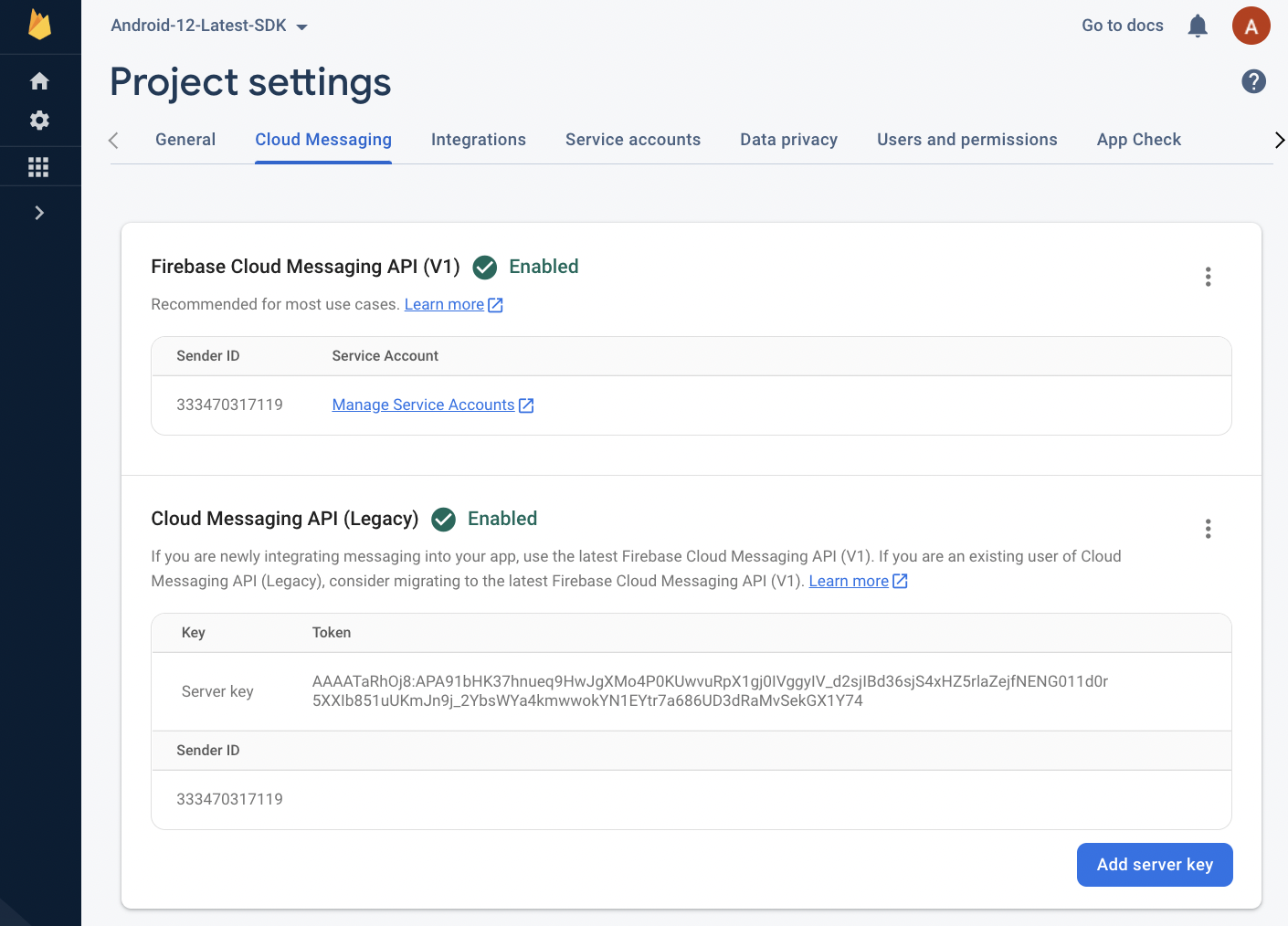Click the Server key row label
The image size is (1288, 926).
click(x=217, y=691)
